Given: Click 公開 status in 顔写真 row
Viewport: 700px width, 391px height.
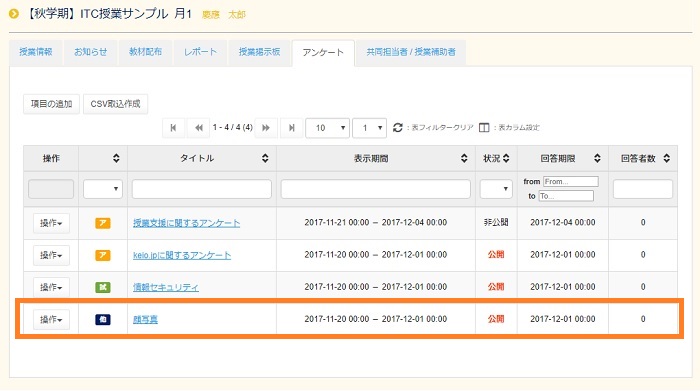Looking at the screenshot, I should tap(496, 319).
